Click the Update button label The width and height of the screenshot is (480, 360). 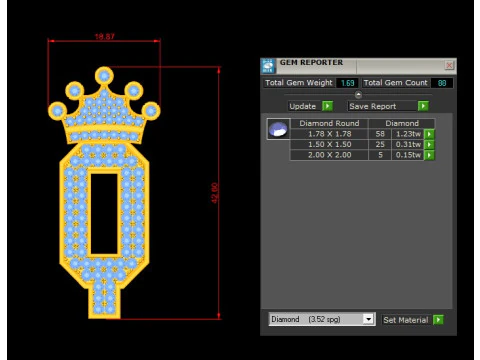(x=302, y=106)
